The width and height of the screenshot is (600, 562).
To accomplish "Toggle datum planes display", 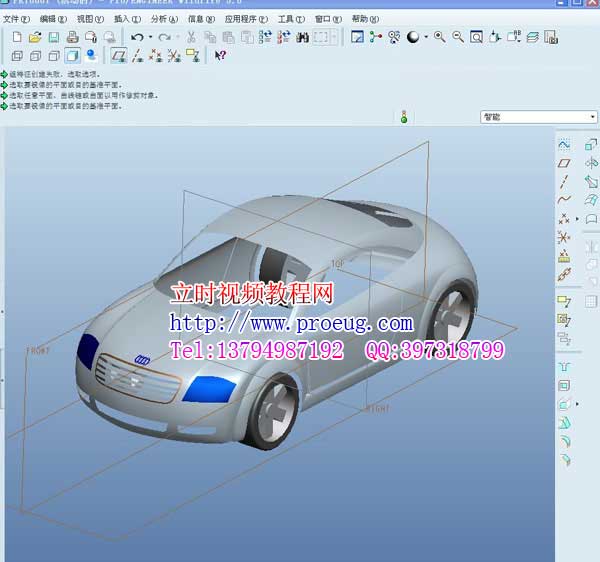I will tap(119, 56).
